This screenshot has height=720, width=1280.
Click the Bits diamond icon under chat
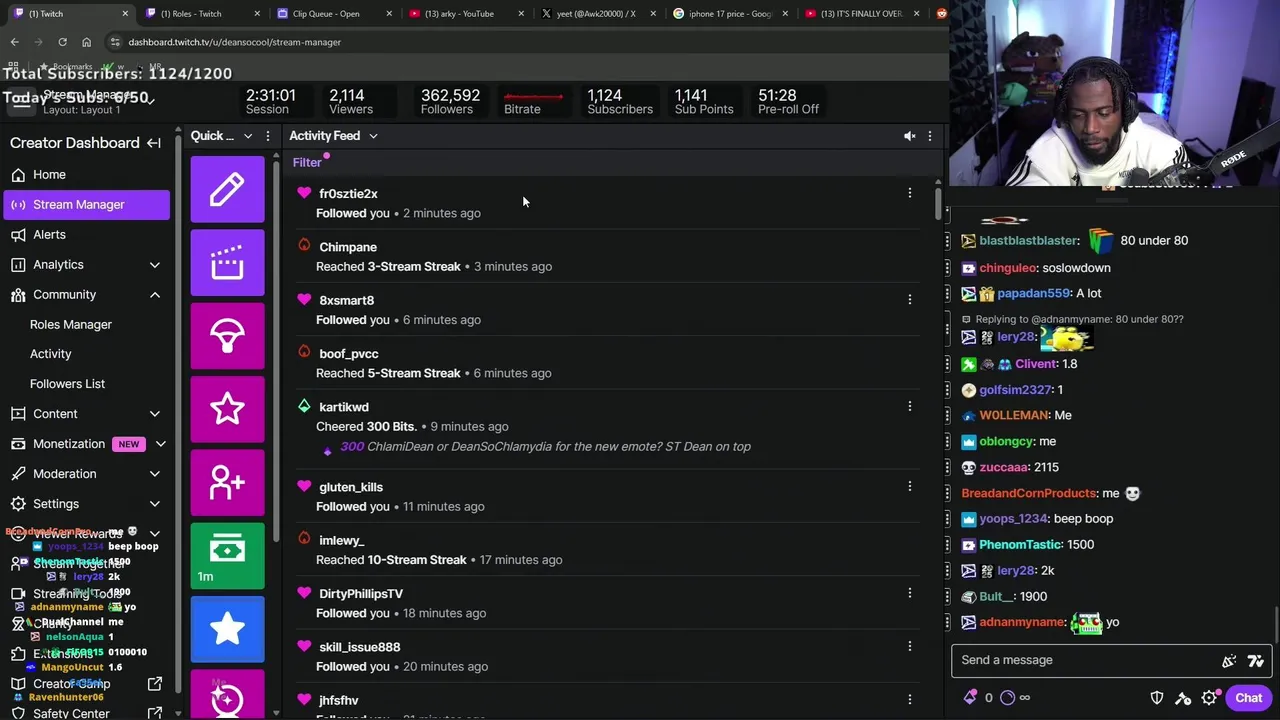click(970, 698)
